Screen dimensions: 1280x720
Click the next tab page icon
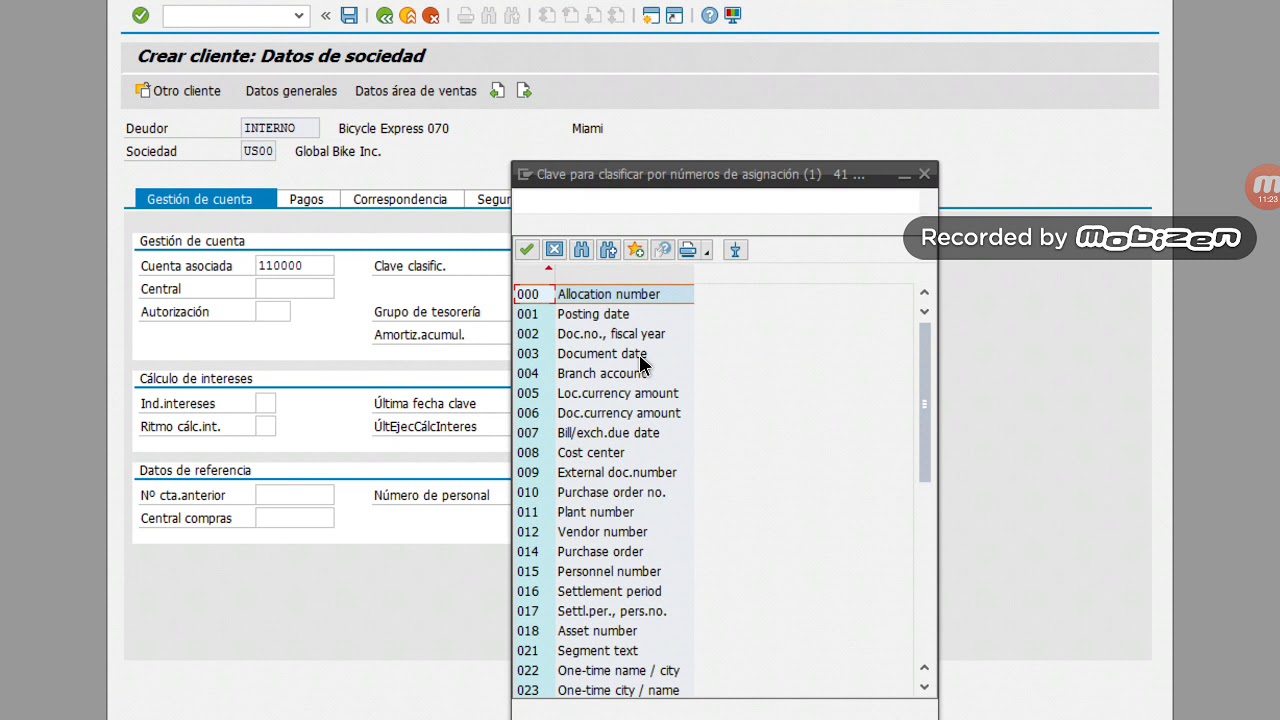click(524, 91)
